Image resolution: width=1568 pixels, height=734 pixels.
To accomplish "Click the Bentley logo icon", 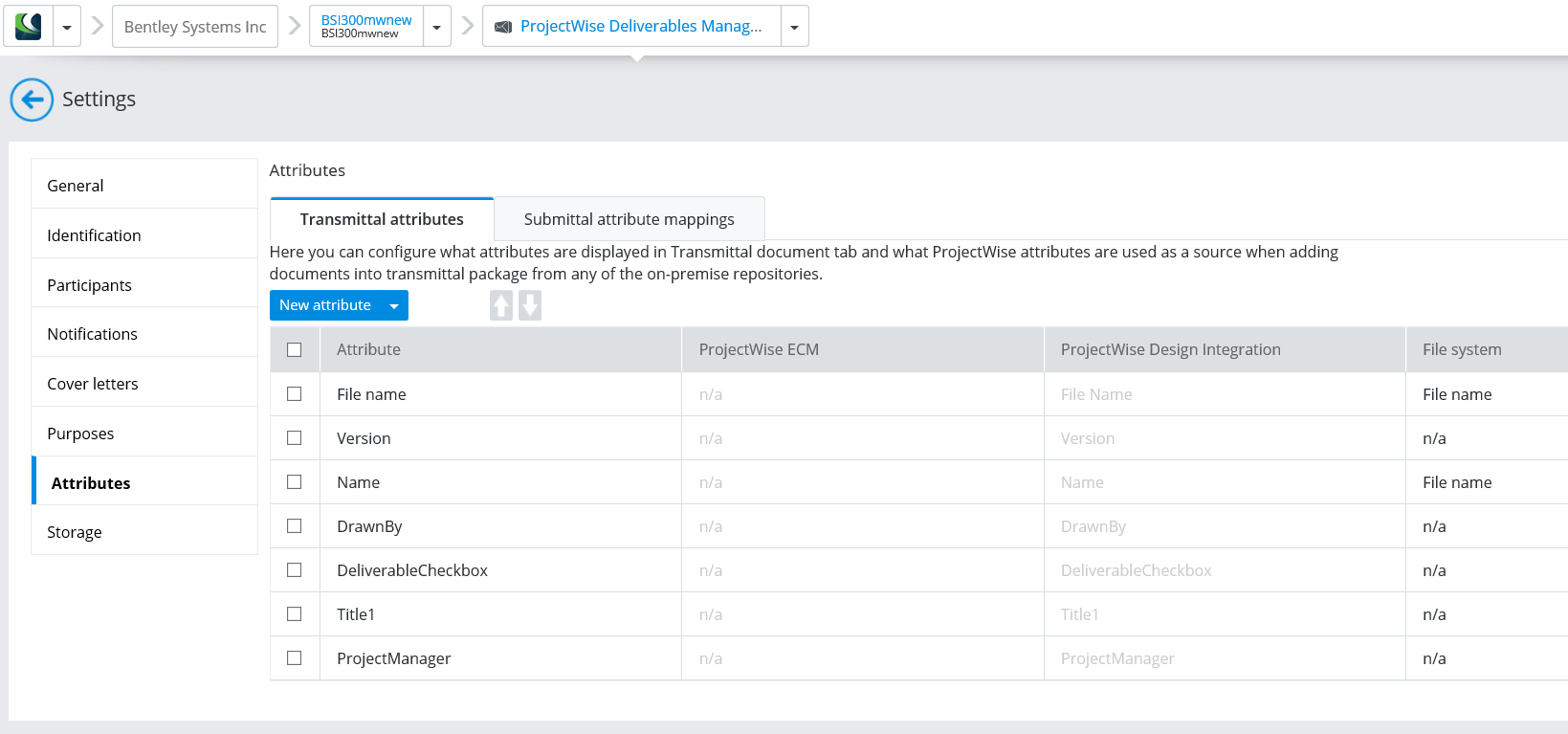I will [x=29, y=26].
